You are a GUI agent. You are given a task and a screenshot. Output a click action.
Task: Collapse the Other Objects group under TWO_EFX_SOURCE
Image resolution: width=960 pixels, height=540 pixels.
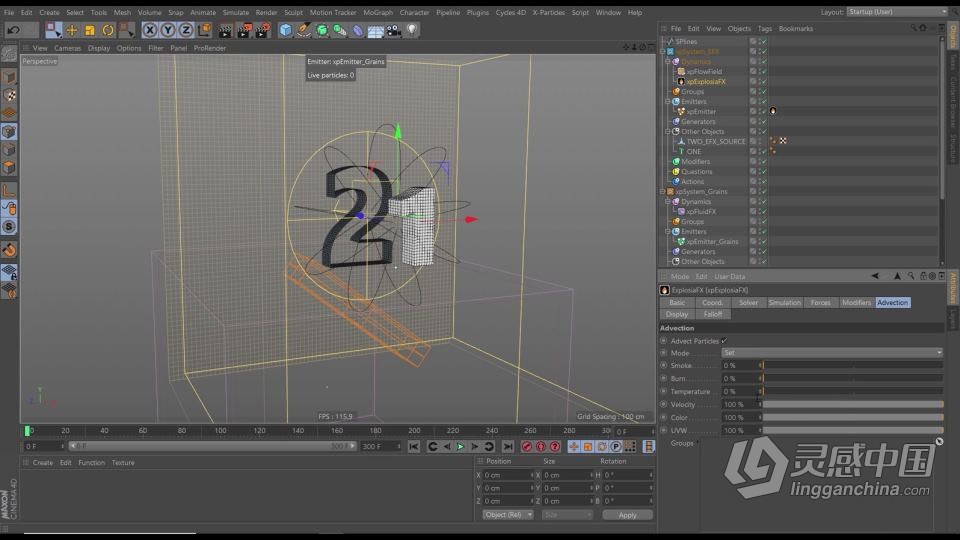tap(668, 132)
